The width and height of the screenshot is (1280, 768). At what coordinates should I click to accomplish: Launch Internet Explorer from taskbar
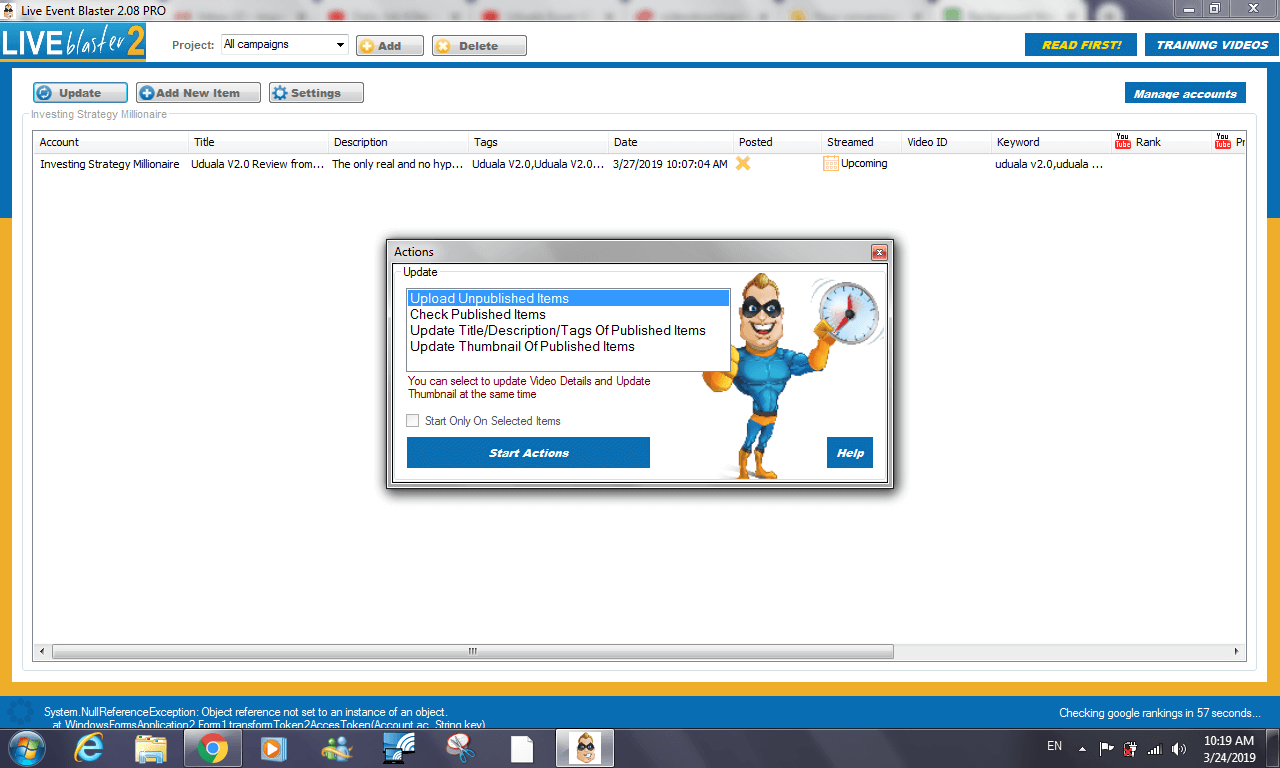click(90, 748)
